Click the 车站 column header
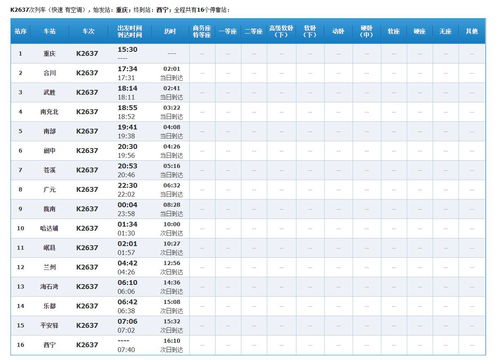499x361 pixels. [49, 31]
